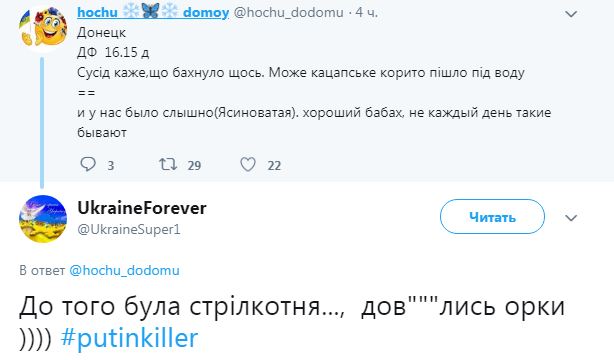
Task: Expand options chevron beside the Читать button
Action: pyautogui.click(x=571, y=217)
